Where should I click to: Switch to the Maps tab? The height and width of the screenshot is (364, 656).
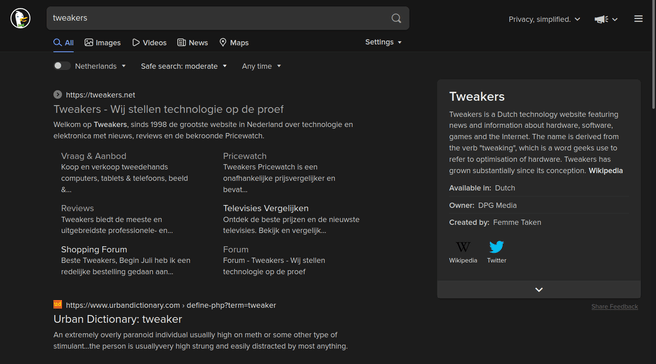(234, 43)
